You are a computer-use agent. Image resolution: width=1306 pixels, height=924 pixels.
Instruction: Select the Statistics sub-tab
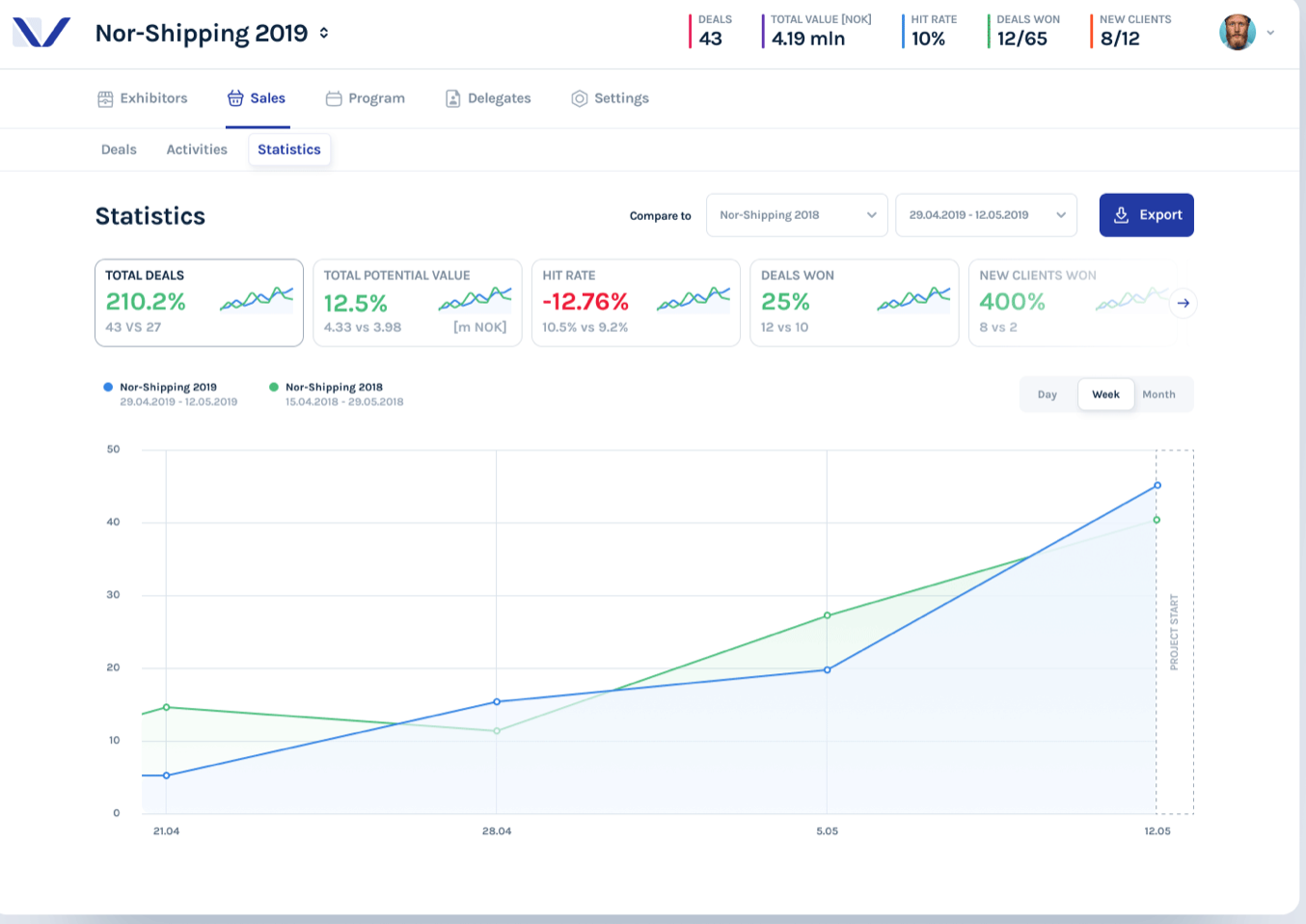(x=289, y=149)
